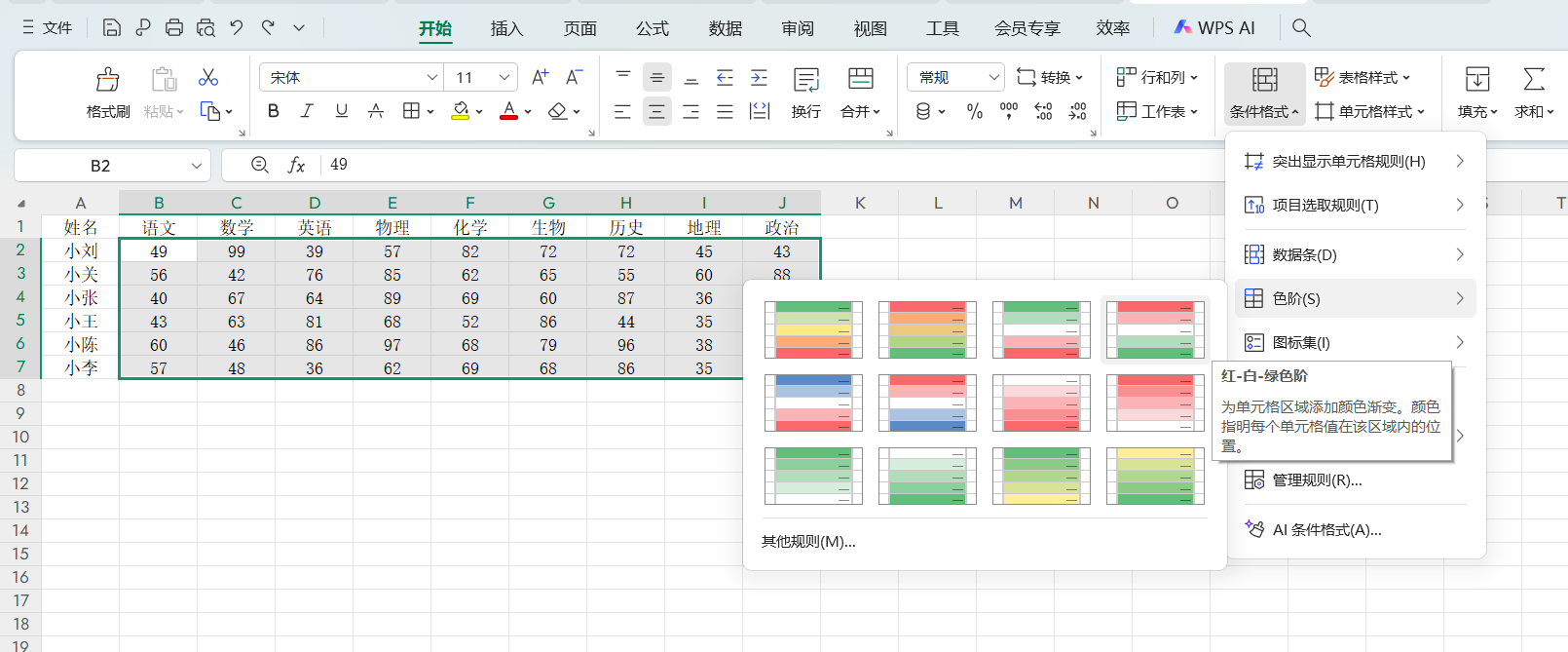Open the font name dropdown (宋体)

pyautogui.click(x=431, y=78)
